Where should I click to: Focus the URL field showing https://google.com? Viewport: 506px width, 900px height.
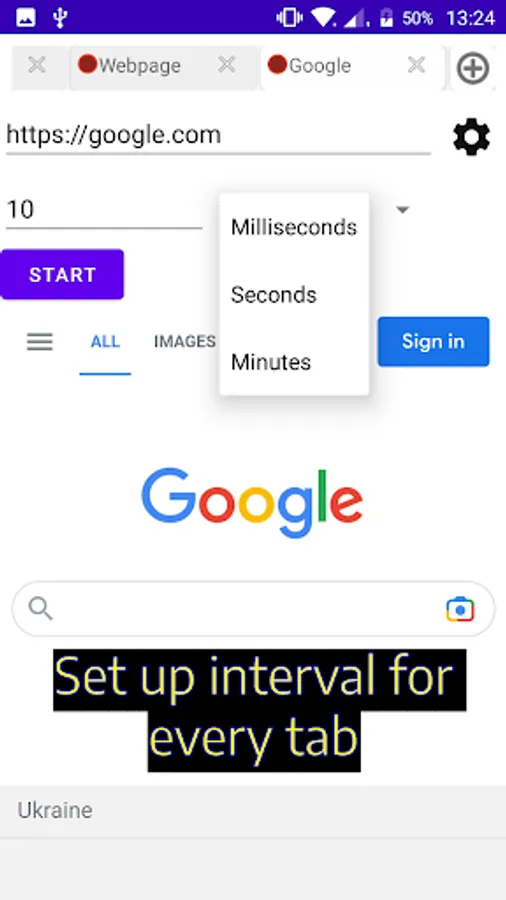(218, 136)
